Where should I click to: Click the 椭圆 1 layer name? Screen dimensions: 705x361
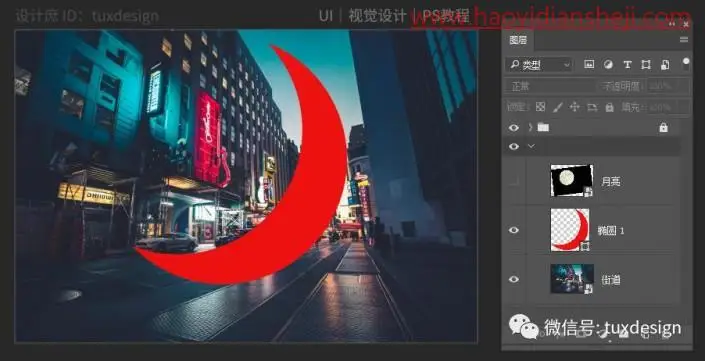tap(611, 231)
